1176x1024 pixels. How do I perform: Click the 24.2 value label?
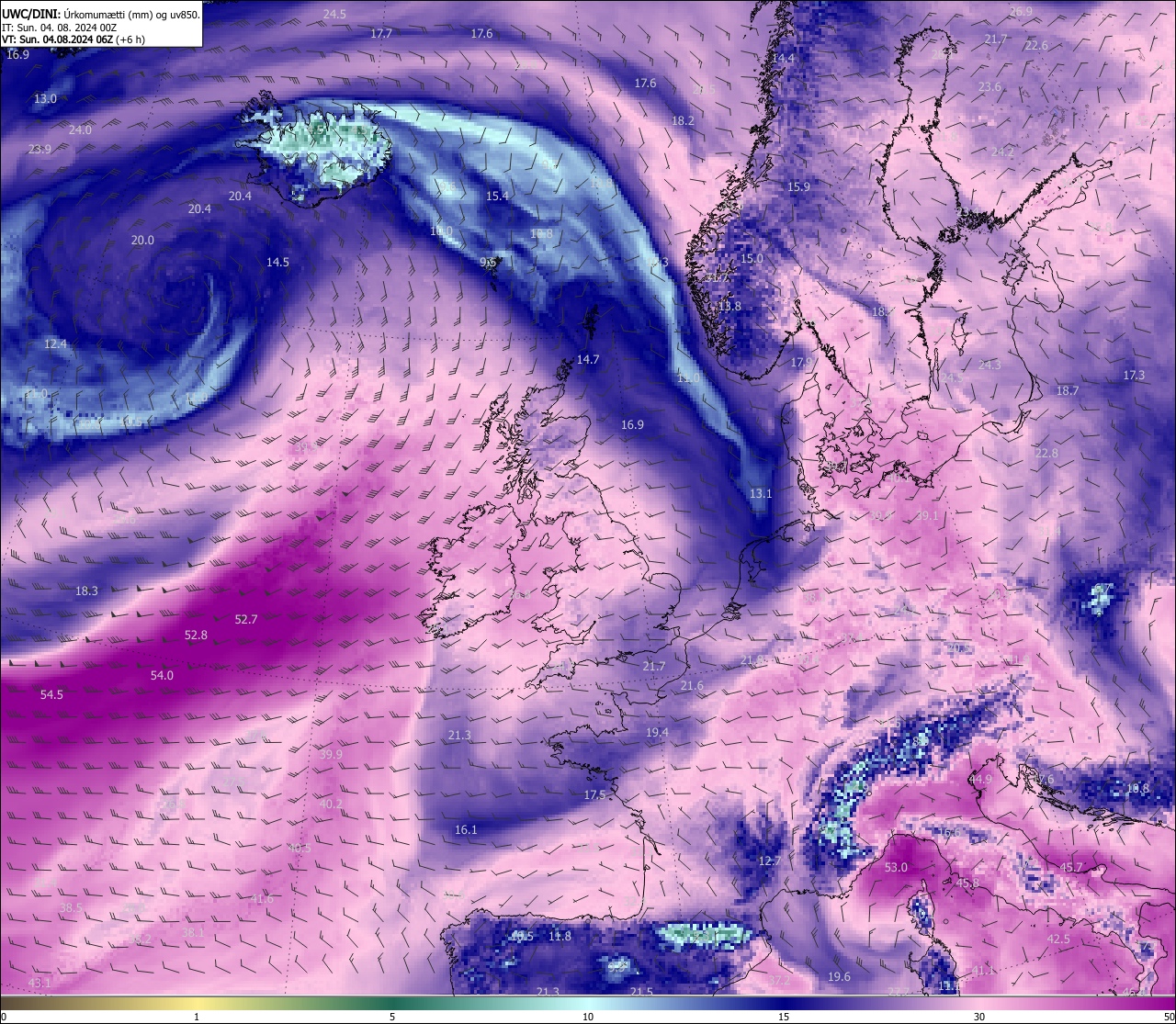tap(1002, 152)
